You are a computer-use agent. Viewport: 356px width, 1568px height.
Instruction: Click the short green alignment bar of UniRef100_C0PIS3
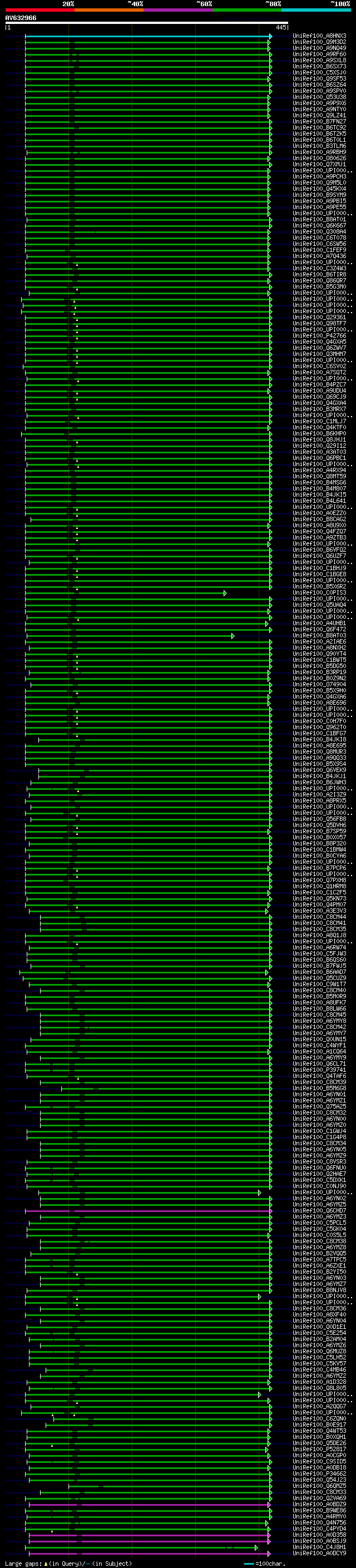[125, 593]
